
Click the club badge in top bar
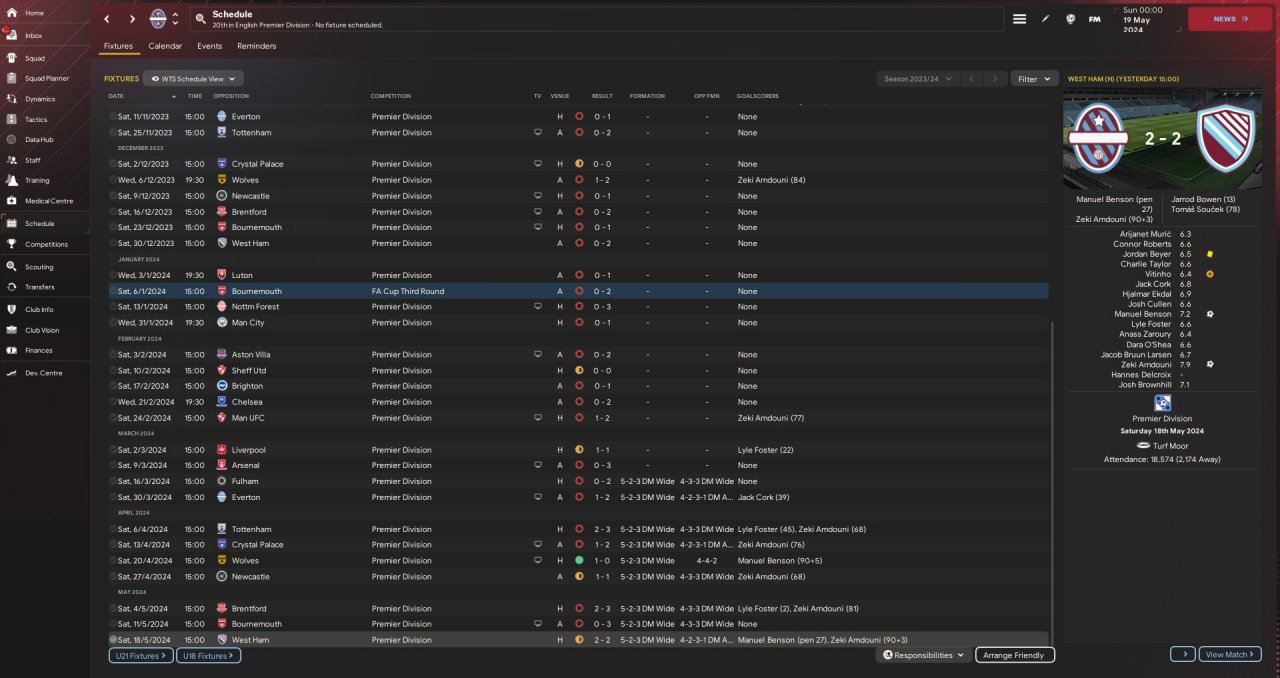tap(158, 19)
